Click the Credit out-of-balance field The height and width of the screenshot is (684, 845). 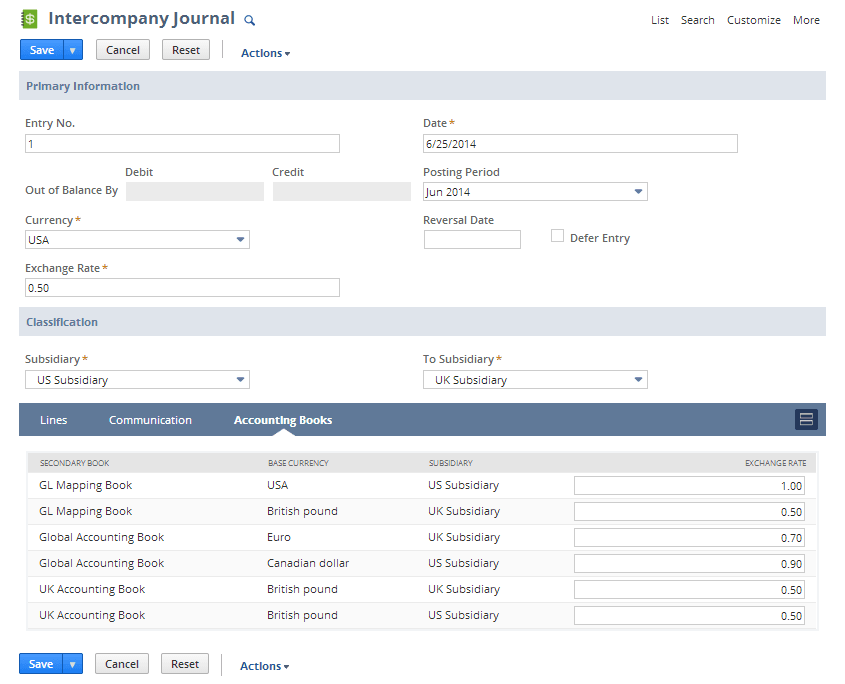[x=342, y=191]
